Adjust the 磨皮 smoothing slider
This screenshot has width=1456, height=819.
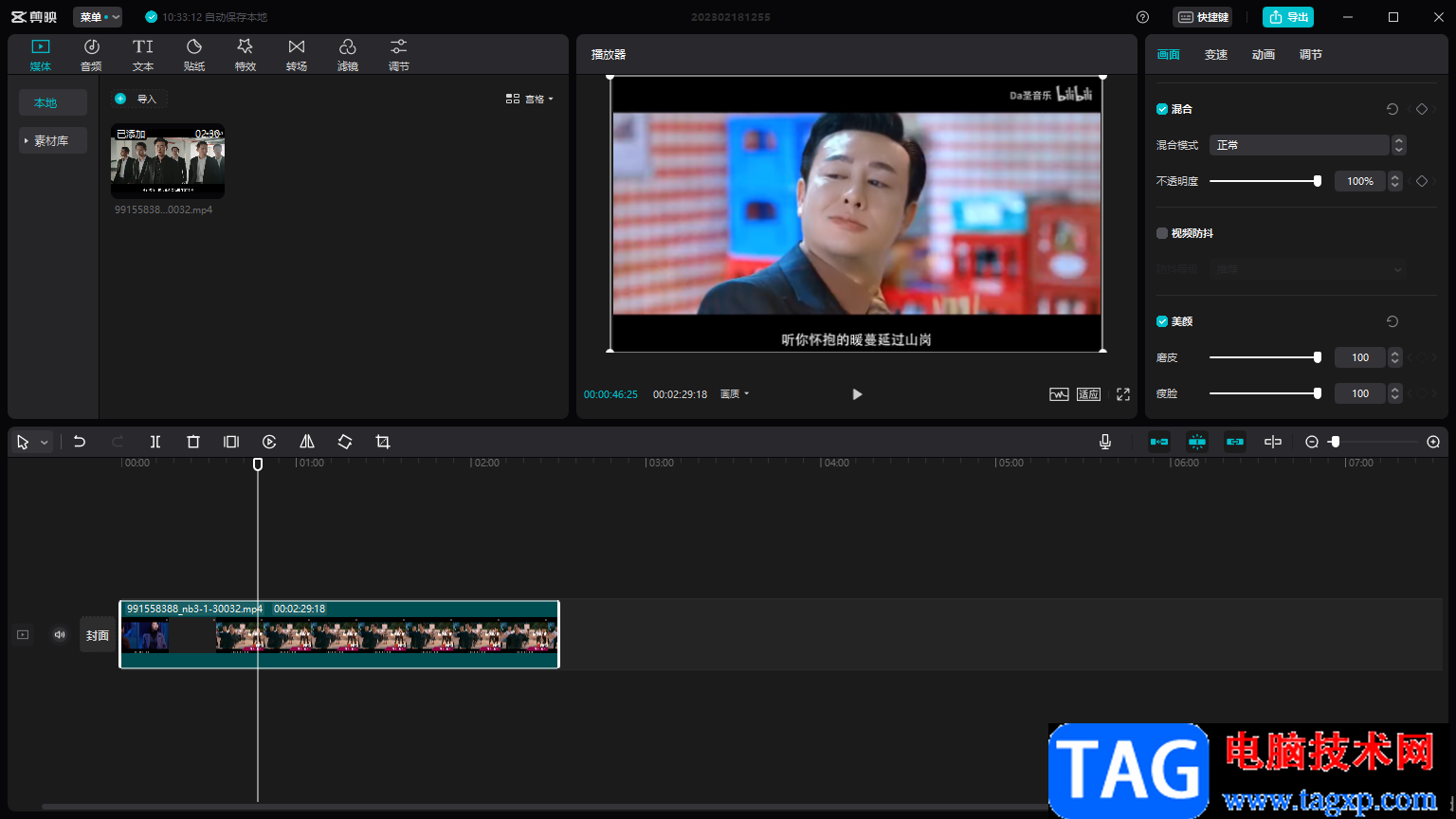point(1265,357)
